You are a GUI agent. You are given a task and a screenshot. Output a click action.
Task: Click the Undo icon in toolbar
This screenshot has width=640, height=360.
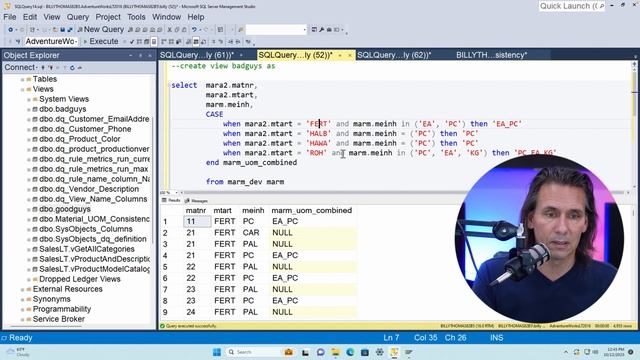195,29
